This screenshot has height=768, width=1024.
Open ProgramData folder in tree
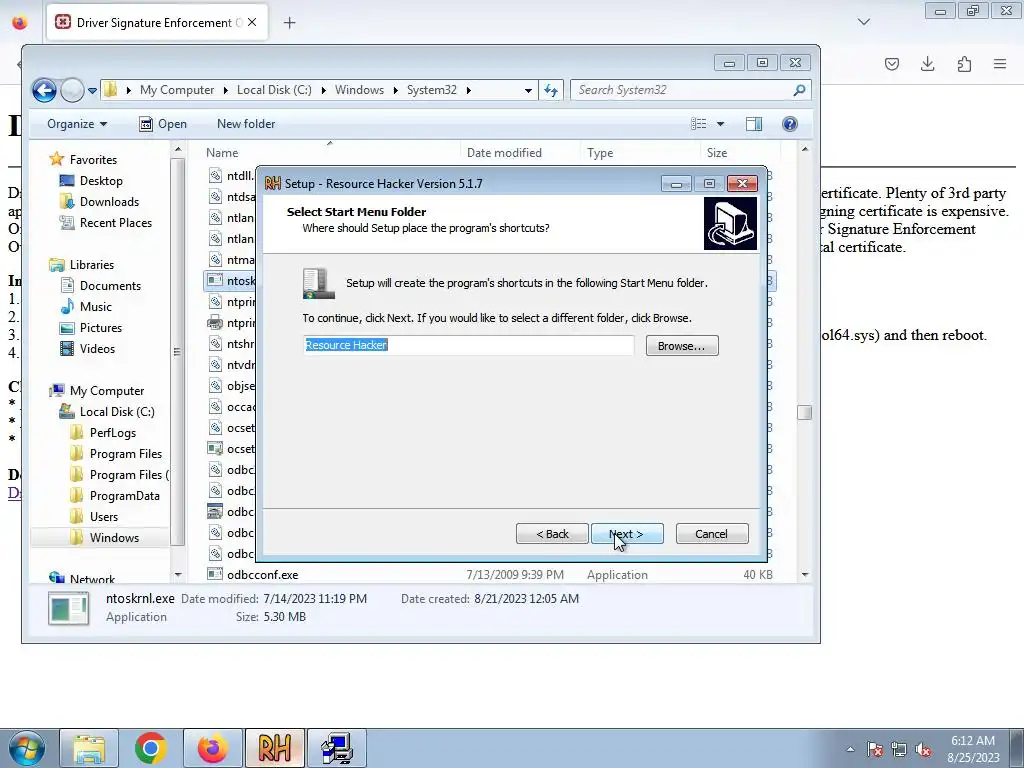coord(124,496)
